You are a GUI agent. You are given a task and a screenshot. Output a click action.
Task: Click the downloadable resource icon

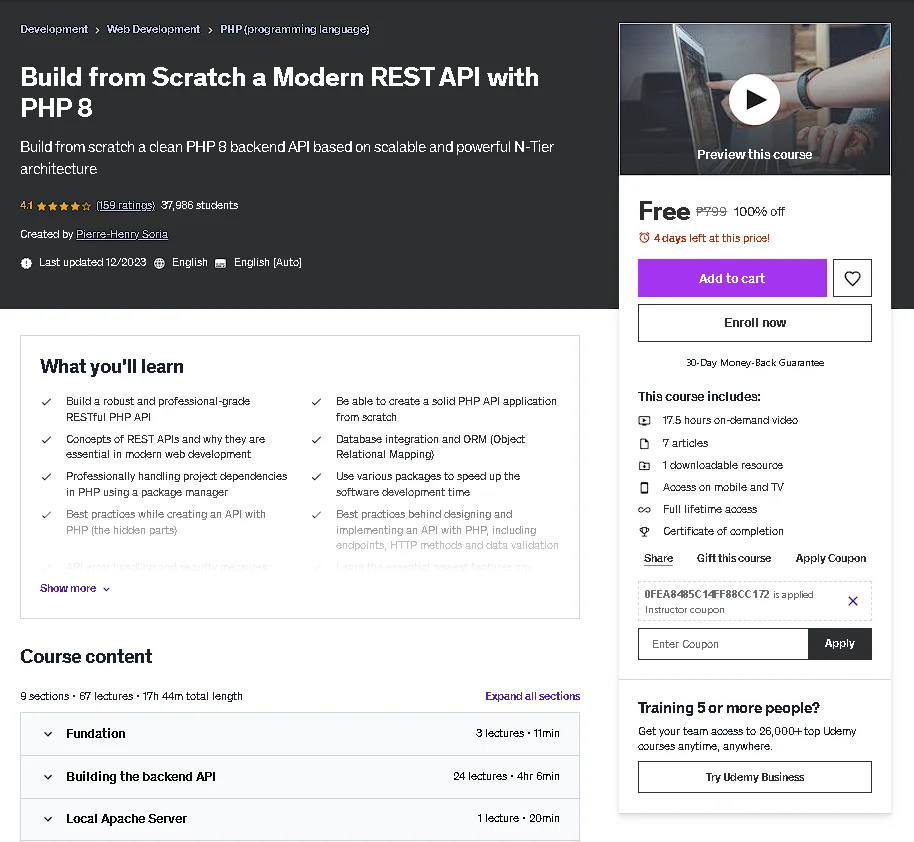[644, 465]
